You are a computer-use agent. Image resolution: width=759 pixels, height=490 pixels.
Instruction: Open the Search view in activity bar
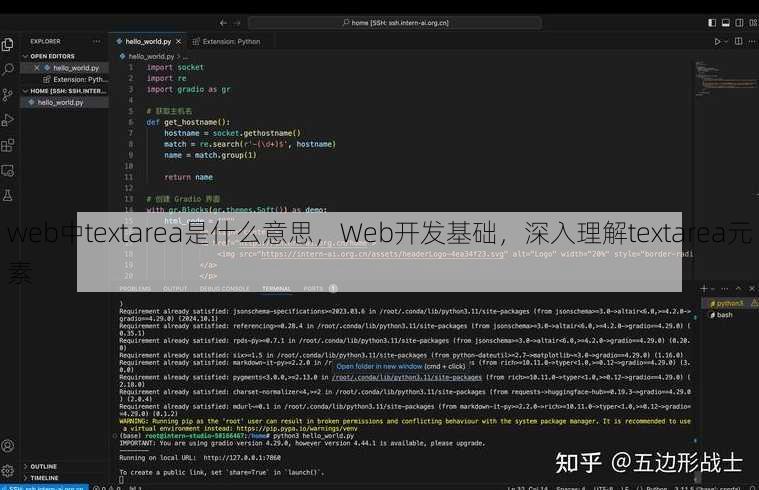click(x=8, y=70)
